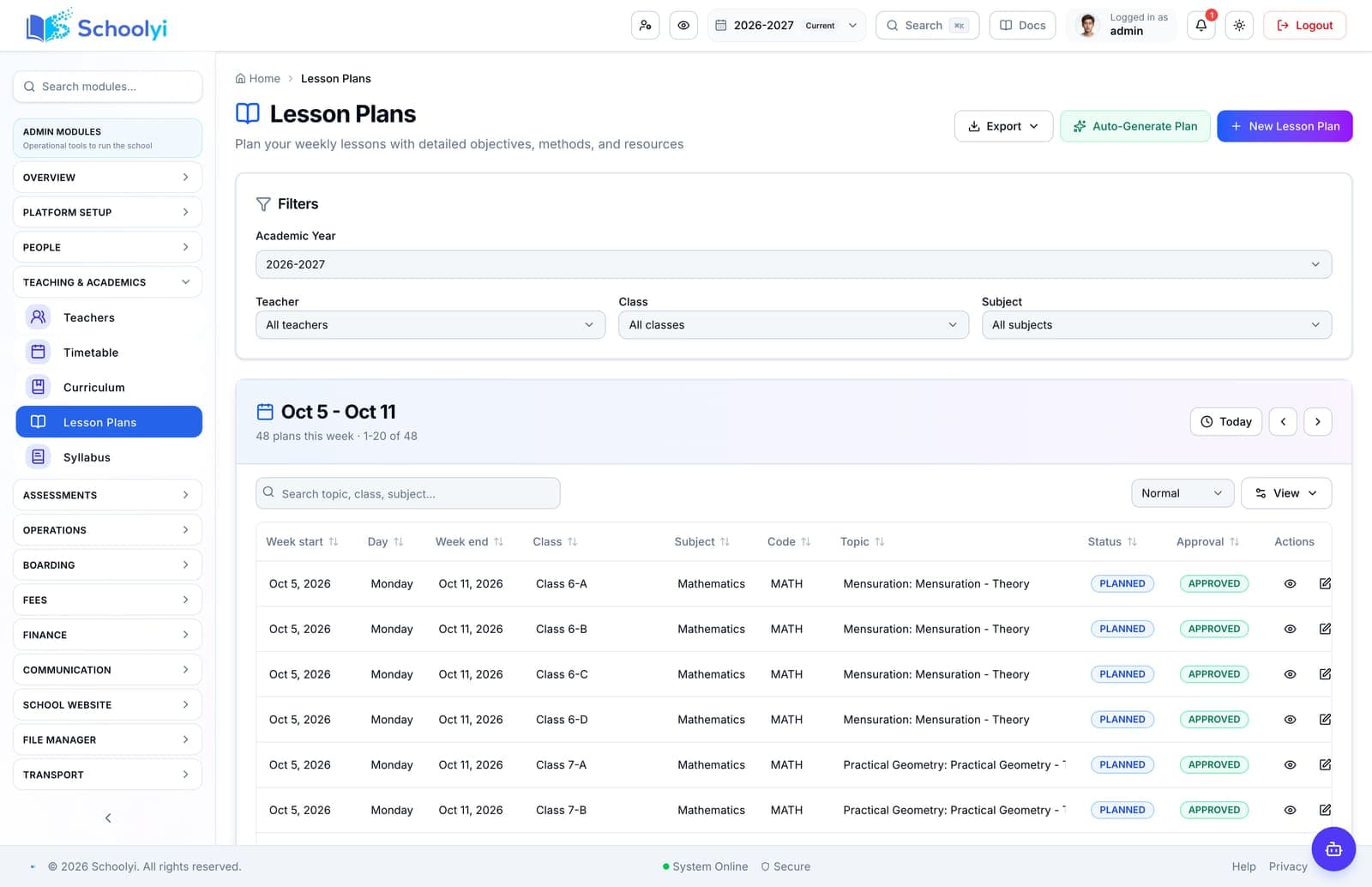Click the user switch icon in header

pyautogui.click(x=645, y=26)
